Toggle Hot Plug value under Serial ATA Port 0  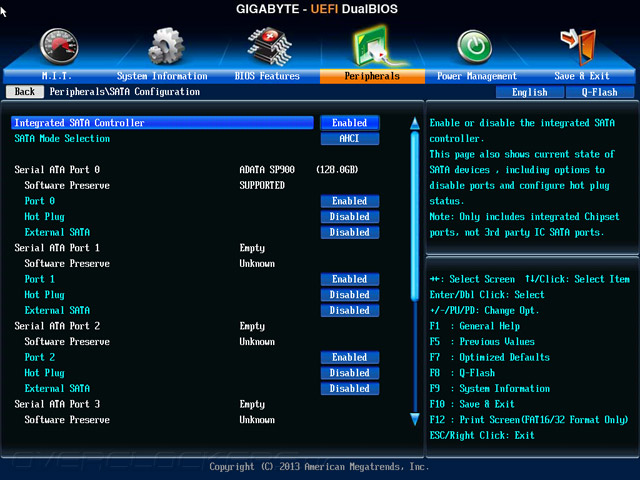pos(349,216)
